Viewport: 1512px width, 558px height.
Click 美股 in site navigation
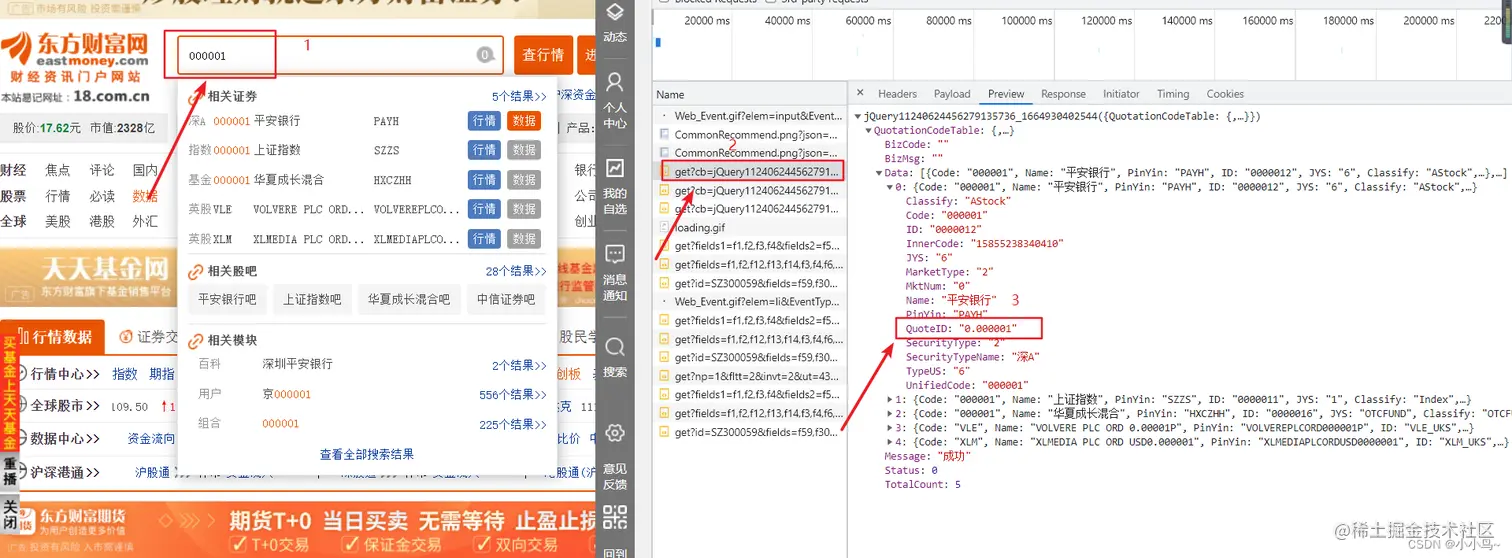click(x=58, y=221)
